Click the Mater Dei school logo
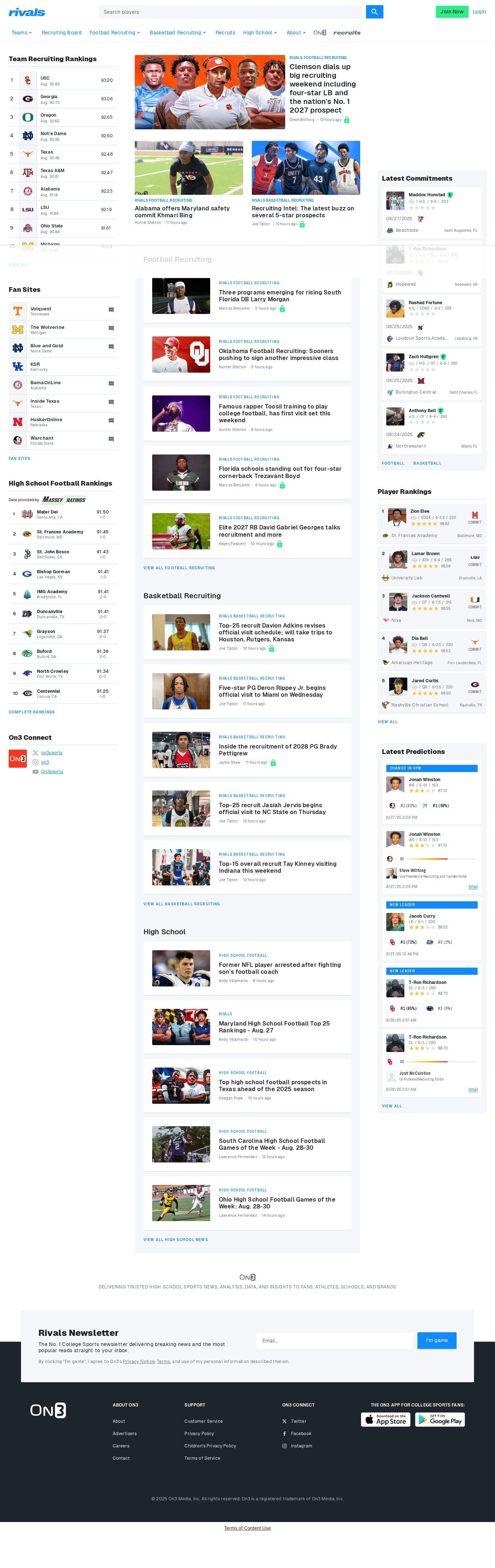Screen dimensions: 495x1568 tap(28, 514)
